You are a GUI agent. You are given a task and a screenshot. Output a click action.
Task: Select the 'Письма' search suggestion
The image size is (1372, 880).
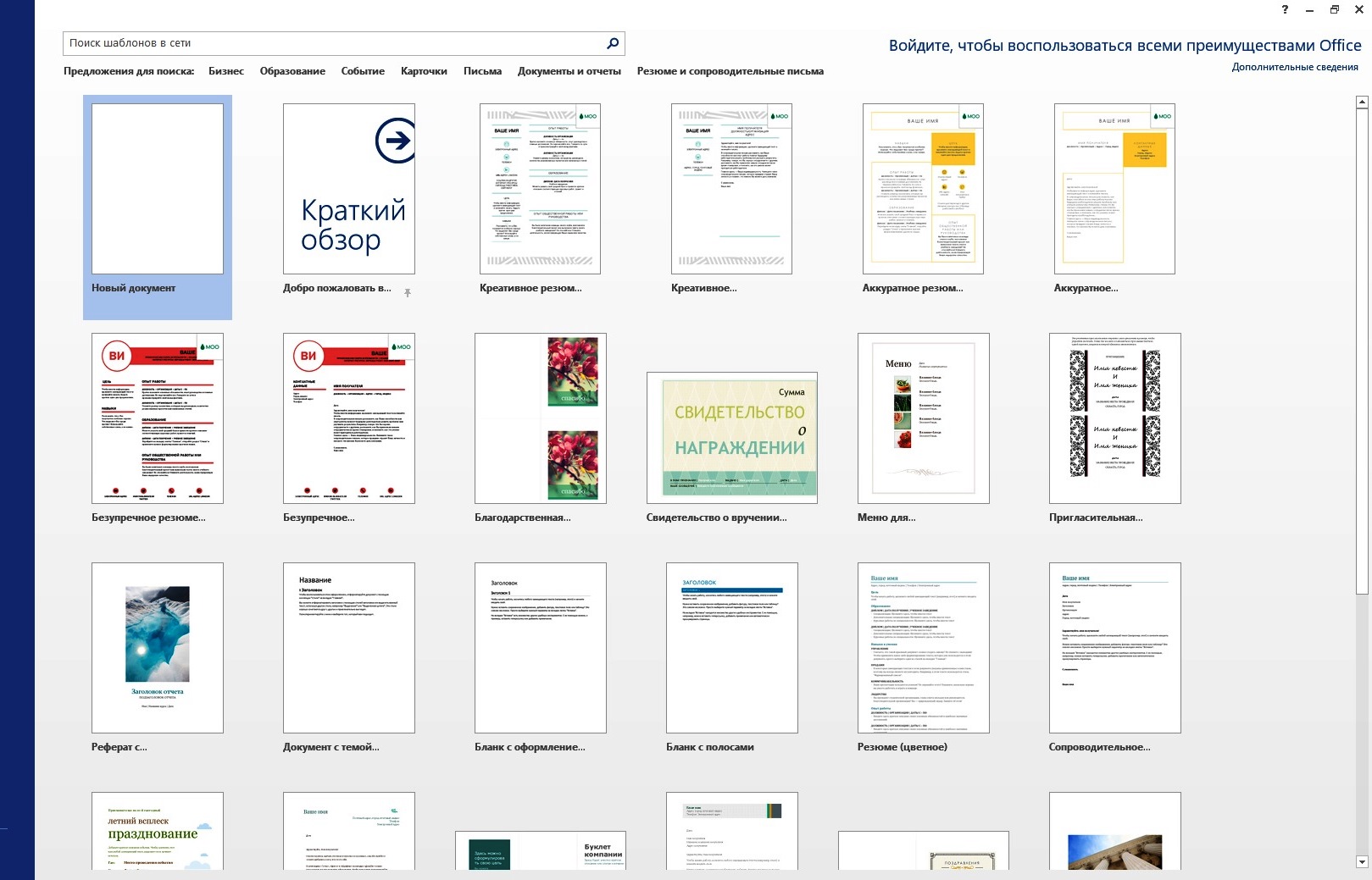click(482, 71)
